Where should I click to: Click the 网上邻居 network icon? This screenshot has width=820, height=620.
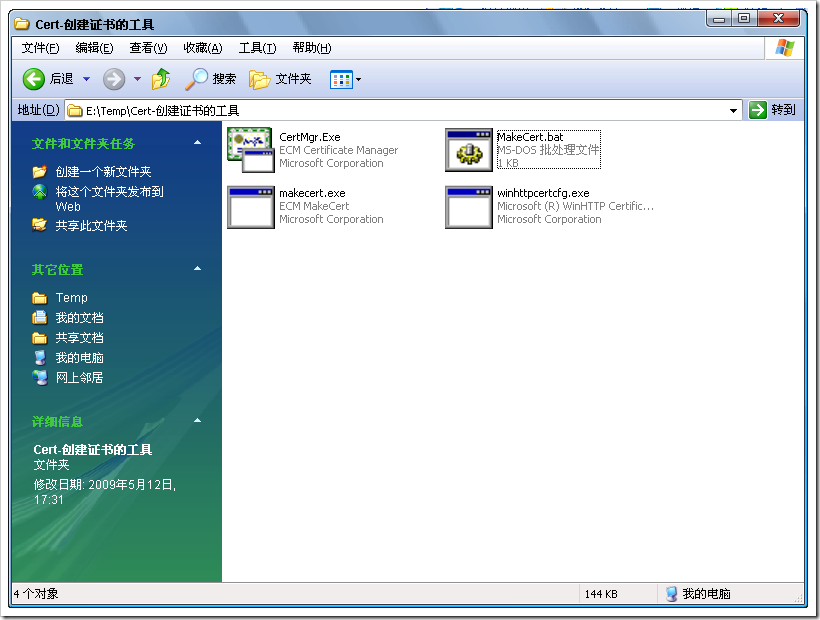40,377
